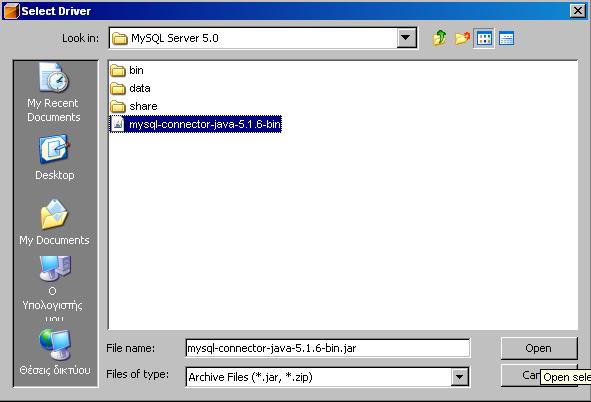The height and width of the screenshot is (402, 591).
Task: Expand the Look in dropdown arrow
Action: click(406, 38)
